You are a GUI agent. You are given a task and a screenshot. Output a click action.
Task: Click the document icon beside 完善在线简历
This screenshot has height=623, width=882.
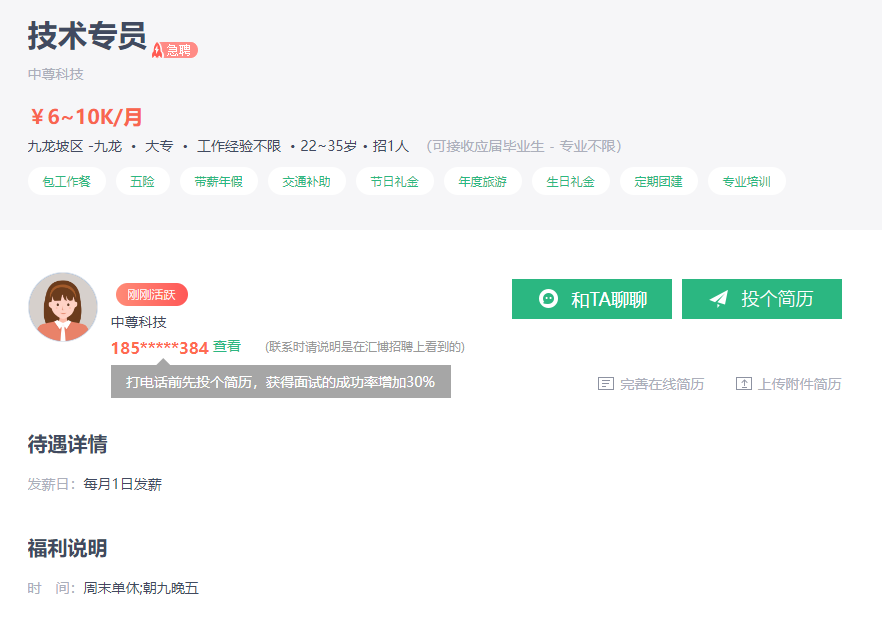[606, 384]
